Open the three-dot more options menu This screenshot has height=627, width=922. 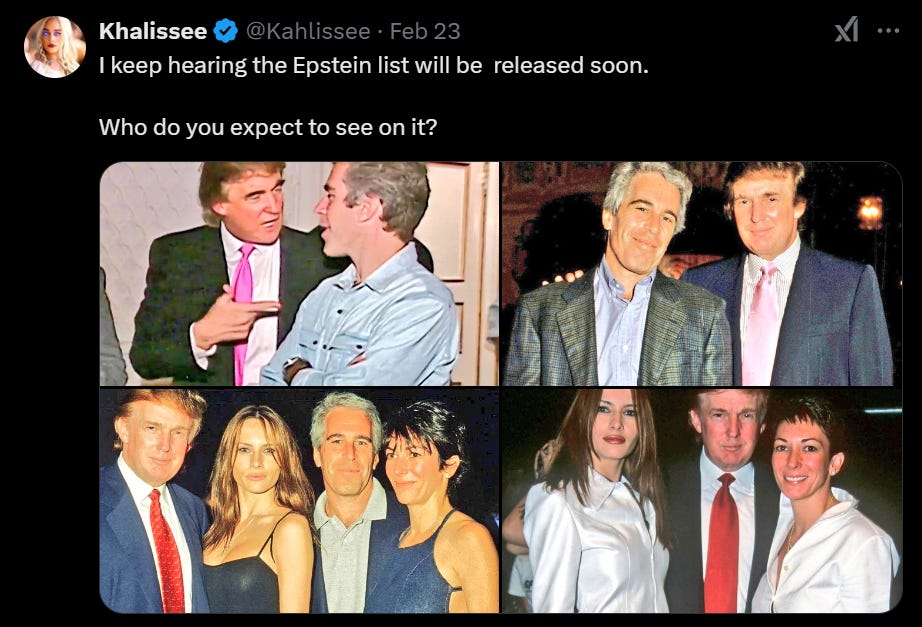[x=888, y=31]
